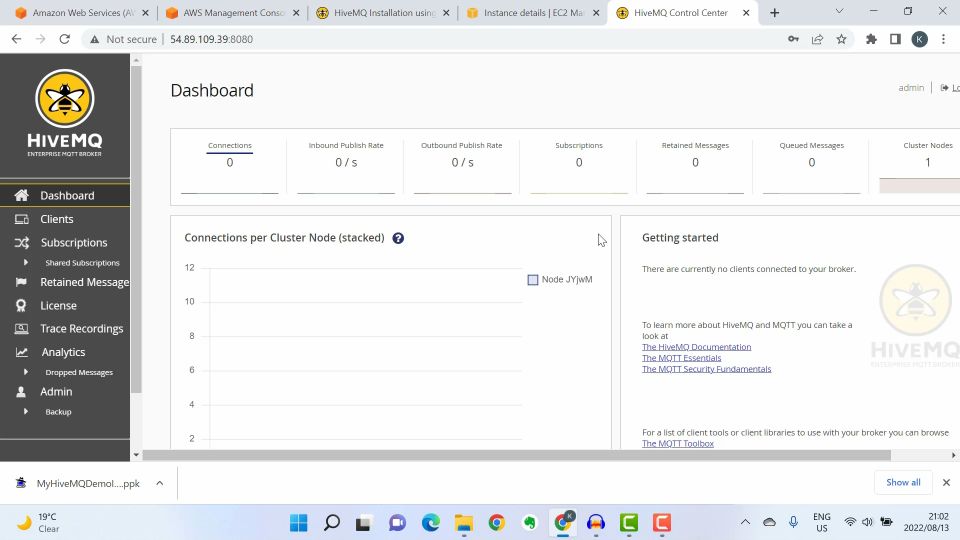Open a new browser tab

click(x=774, y=13)
